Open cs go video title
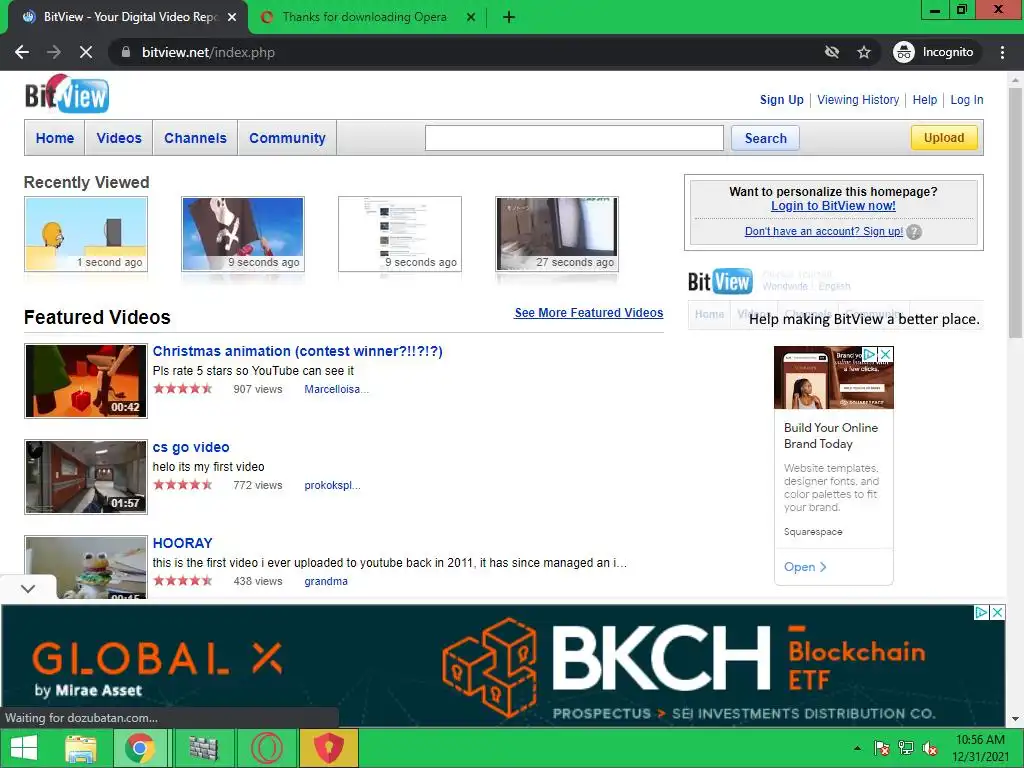The height and width of the screenshot is (768, 1024). click(191, 447)
